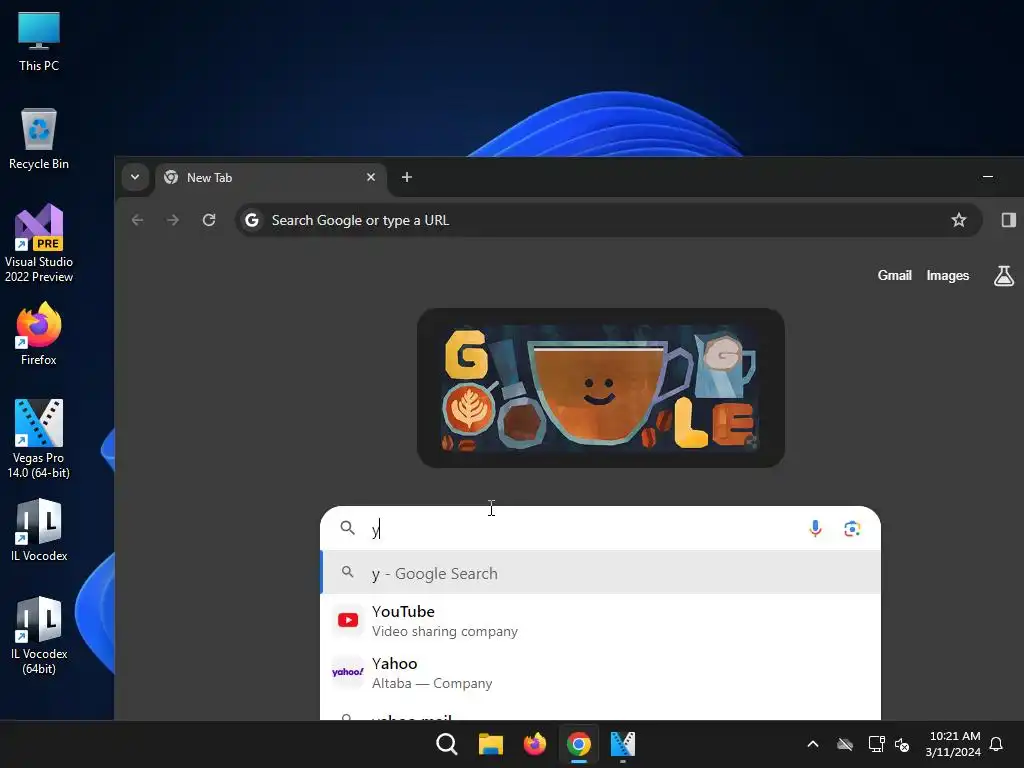Select 'y - Google Search' suggestion

(x=600, y=573)
